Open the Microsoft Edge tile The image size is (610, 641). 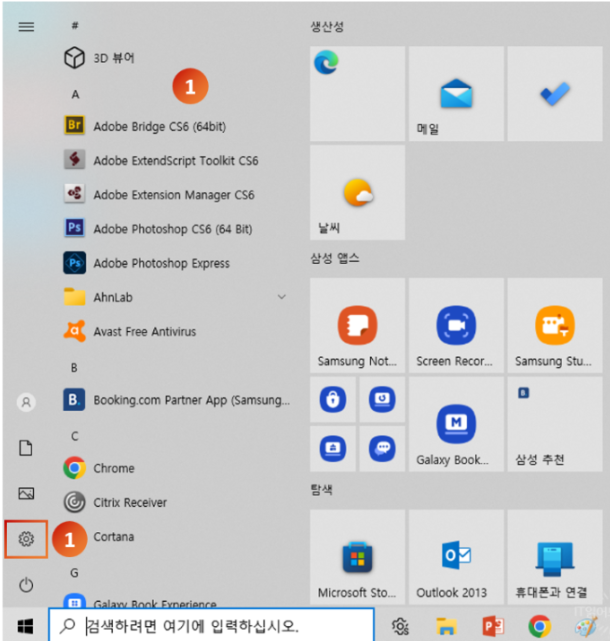click(x=357, y=94)
